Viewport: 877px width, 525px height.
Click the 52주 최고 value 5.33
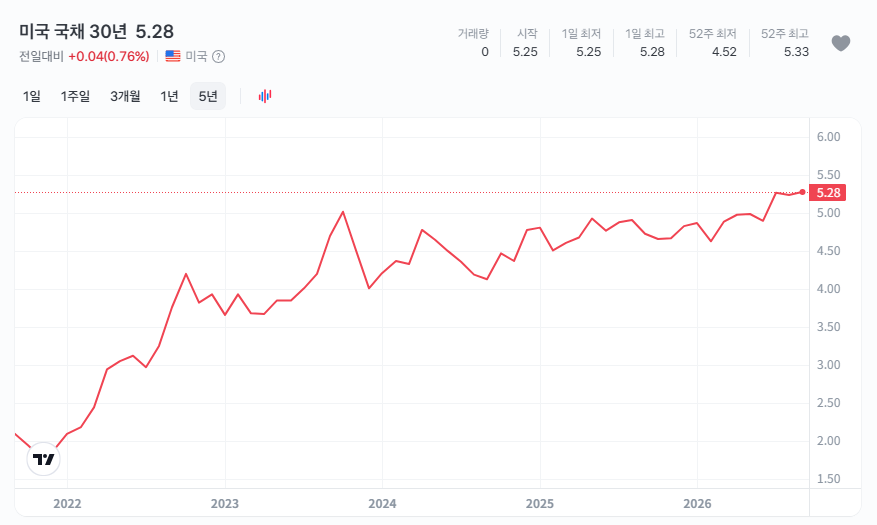[796, 52]
